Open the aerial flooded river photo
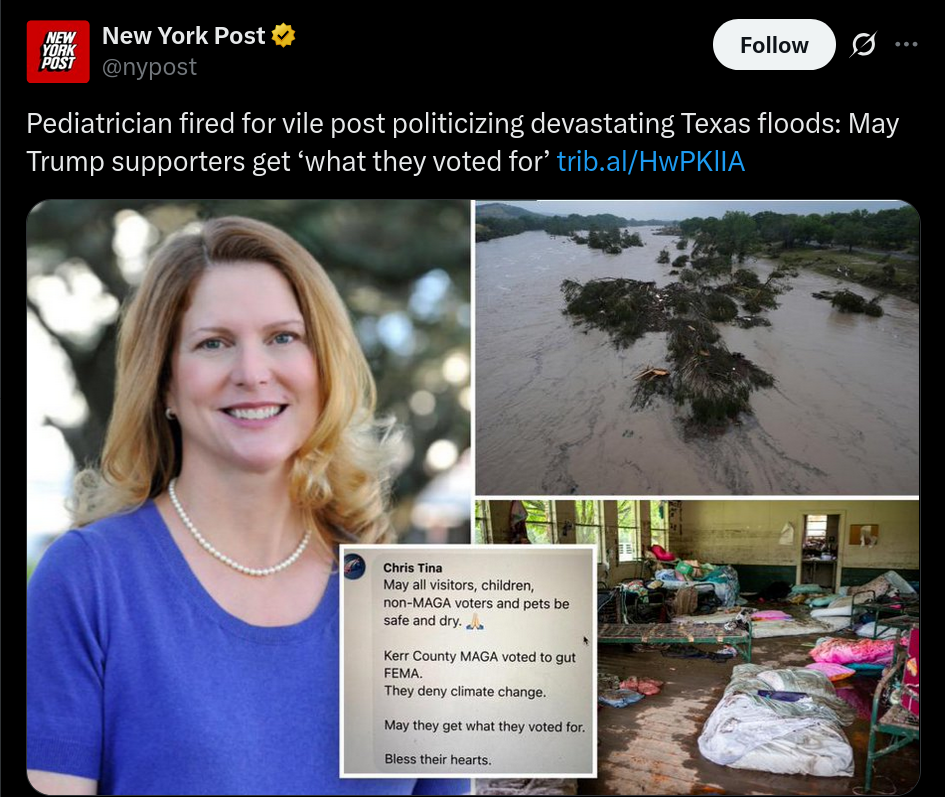The image size is (945, 797). point(697,347)
